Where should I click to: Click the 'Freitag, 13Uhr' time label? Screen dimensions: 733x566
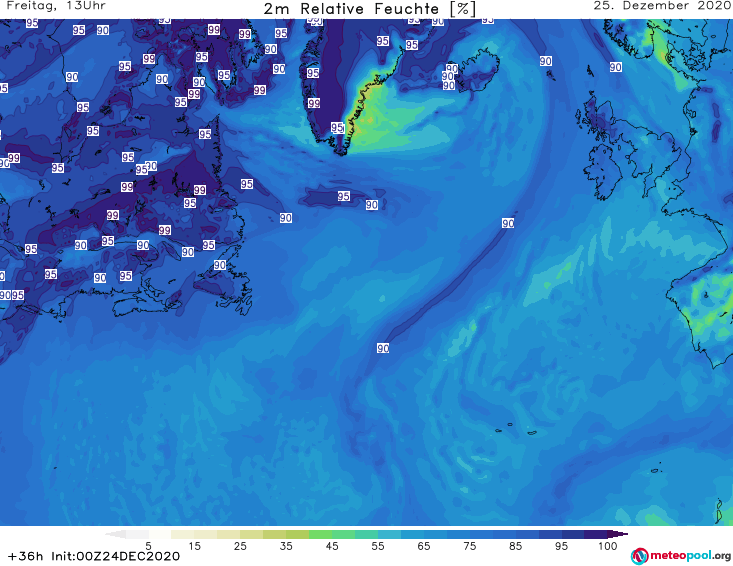pos(56,6)
